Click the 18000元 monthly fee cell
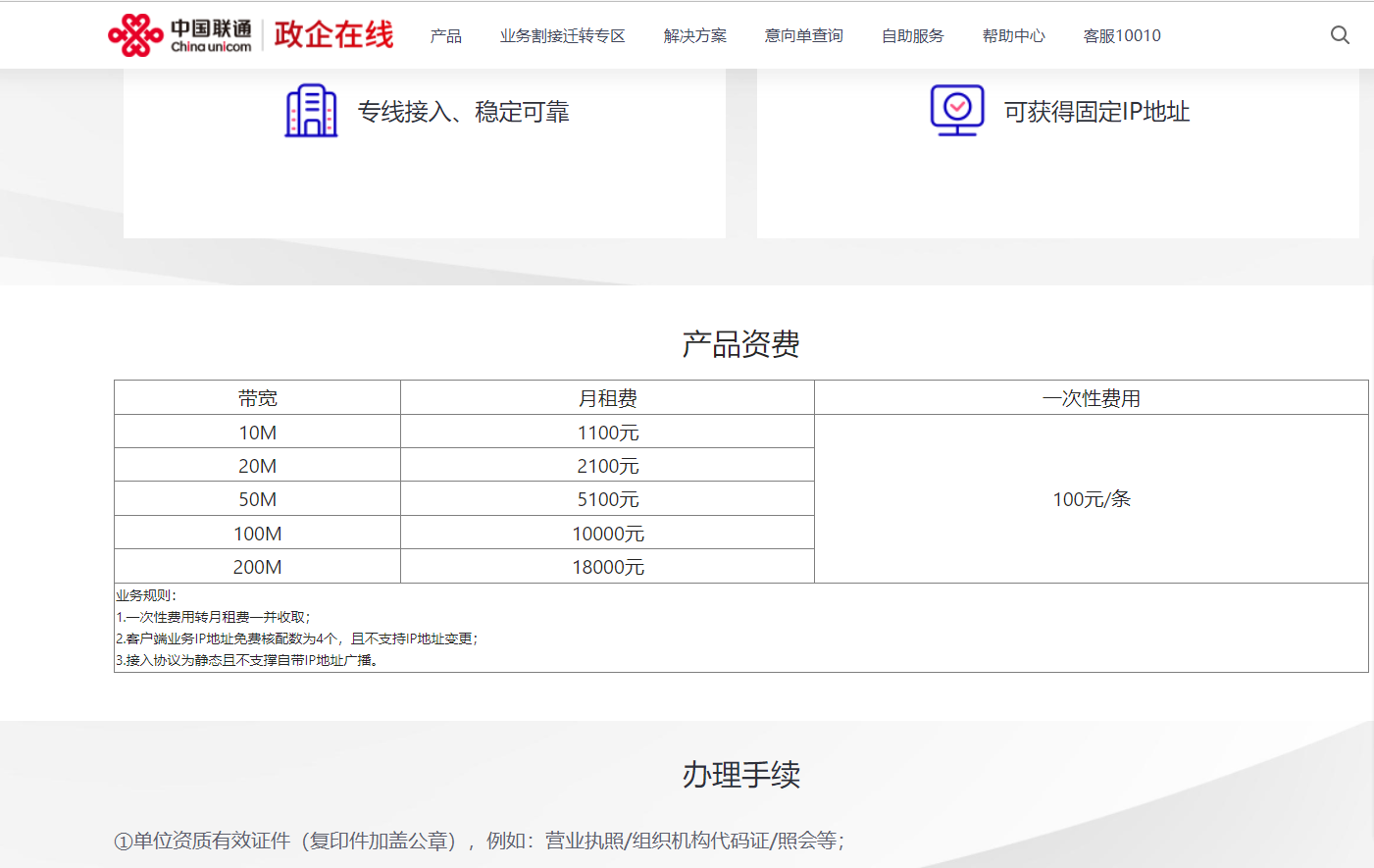The height and width of the screenshot is (868, 1374). pos(608,567)
